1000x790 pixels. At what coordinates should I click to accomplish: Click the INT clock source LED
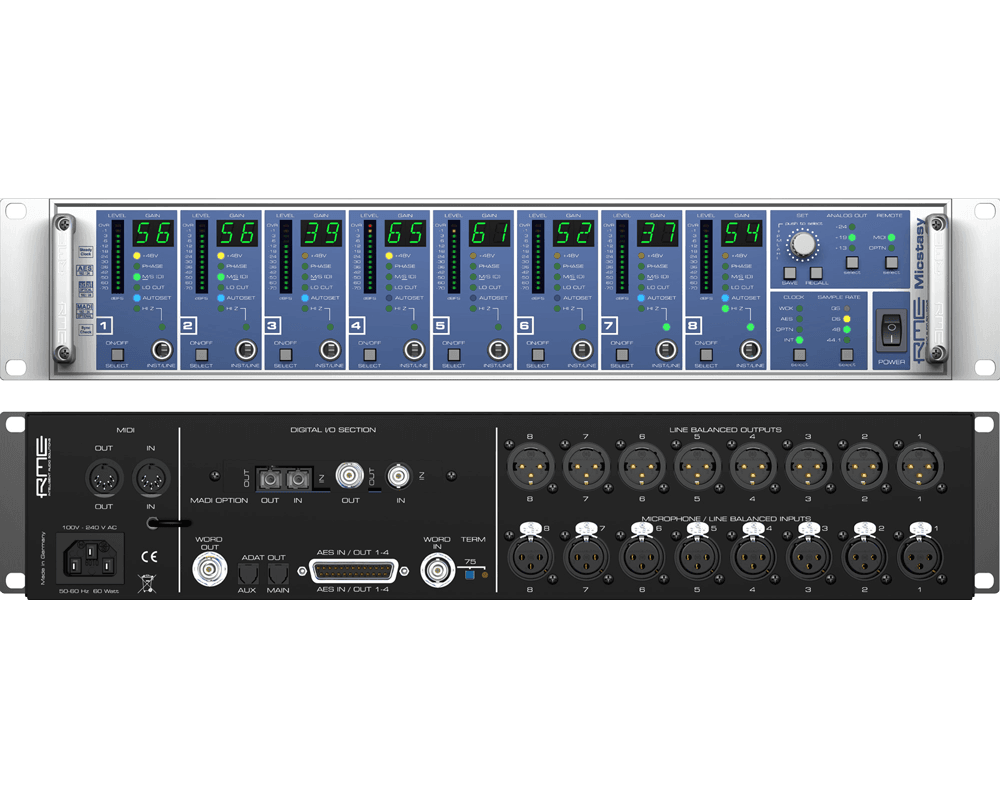(x=799, y=339)
